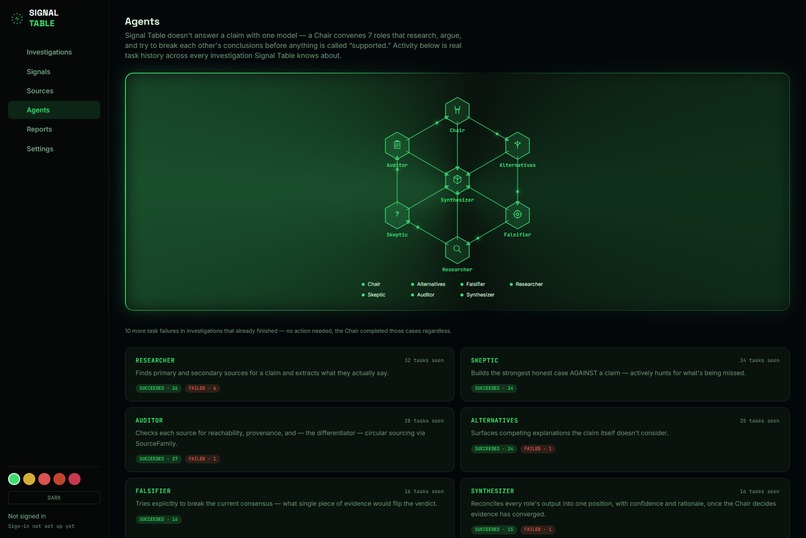Screen dimensions: 806x538
Task: Click the '10 more task failures' notice
Action: (288, 331)
